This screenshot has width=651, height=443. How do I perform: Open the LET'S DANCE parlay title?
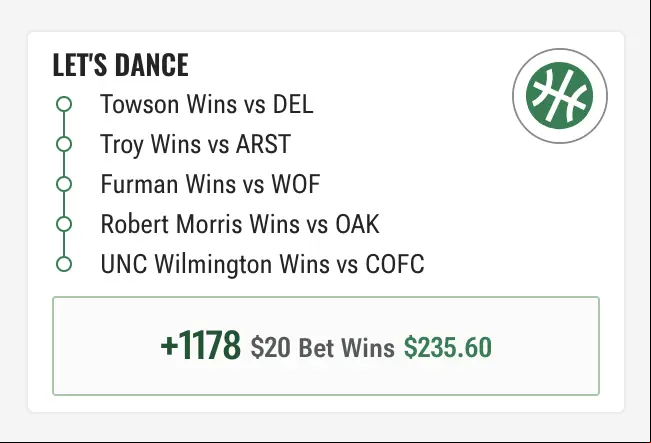(120, 65)
